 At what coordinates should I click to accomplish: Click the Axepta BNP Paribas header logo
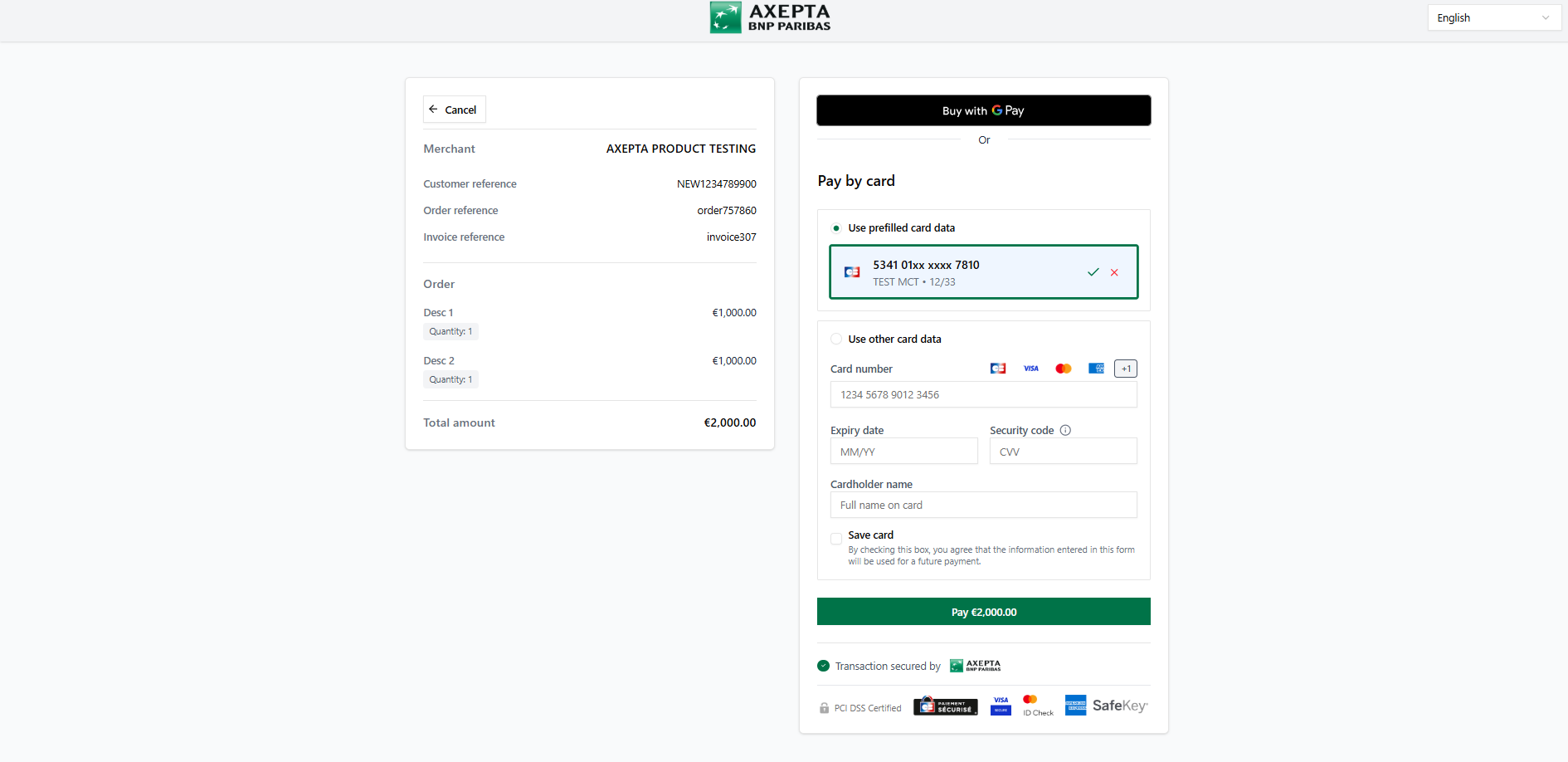click(770, 17)
